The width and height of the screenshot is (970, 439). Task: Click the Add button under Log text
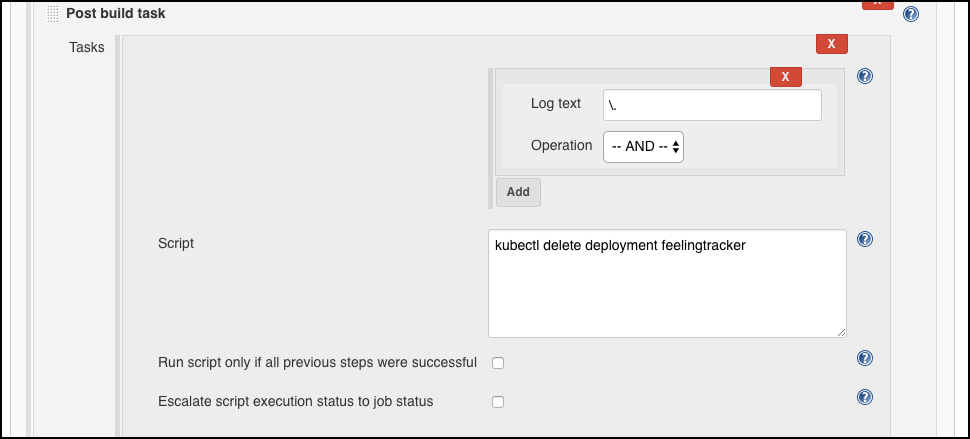(518, 192)
